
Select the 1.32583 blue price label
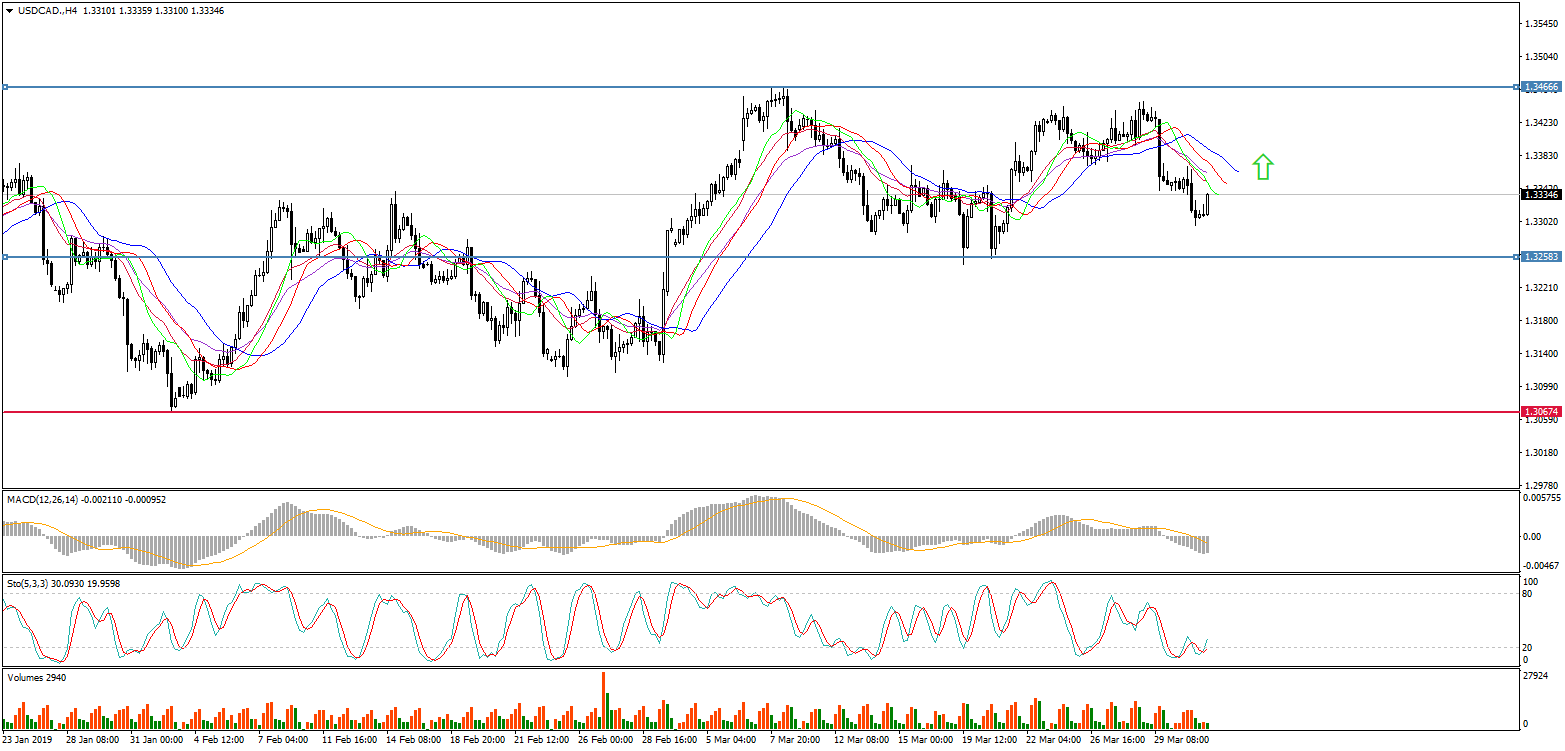point(1540,257)
